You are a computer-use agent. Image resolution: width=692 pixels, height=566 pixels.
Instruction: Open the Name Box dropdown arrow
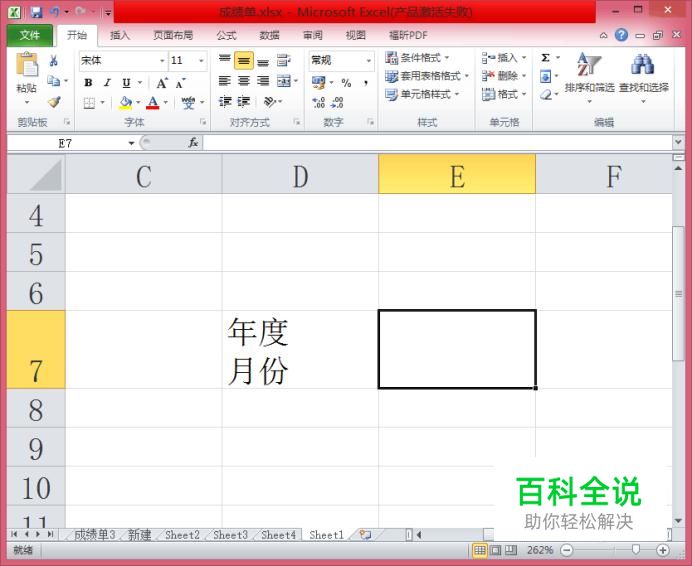(131, 143)
